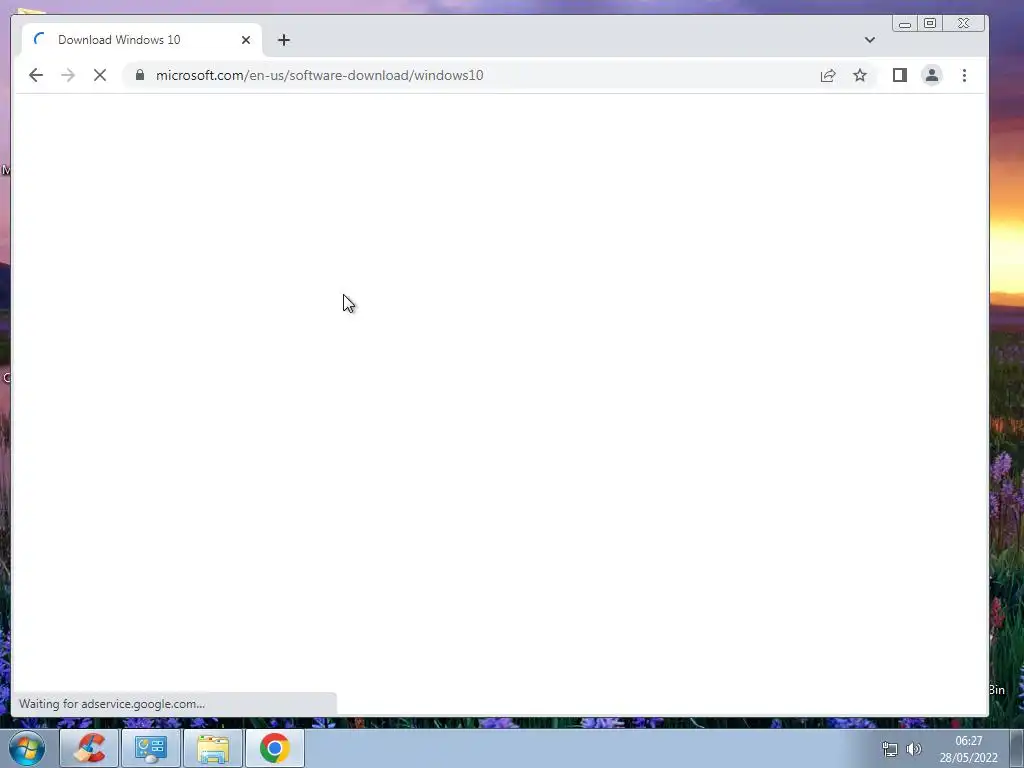Viewport: 1024px width, 768px height.
Task: Go back to the previous page
Action: [x=36, y=75]
